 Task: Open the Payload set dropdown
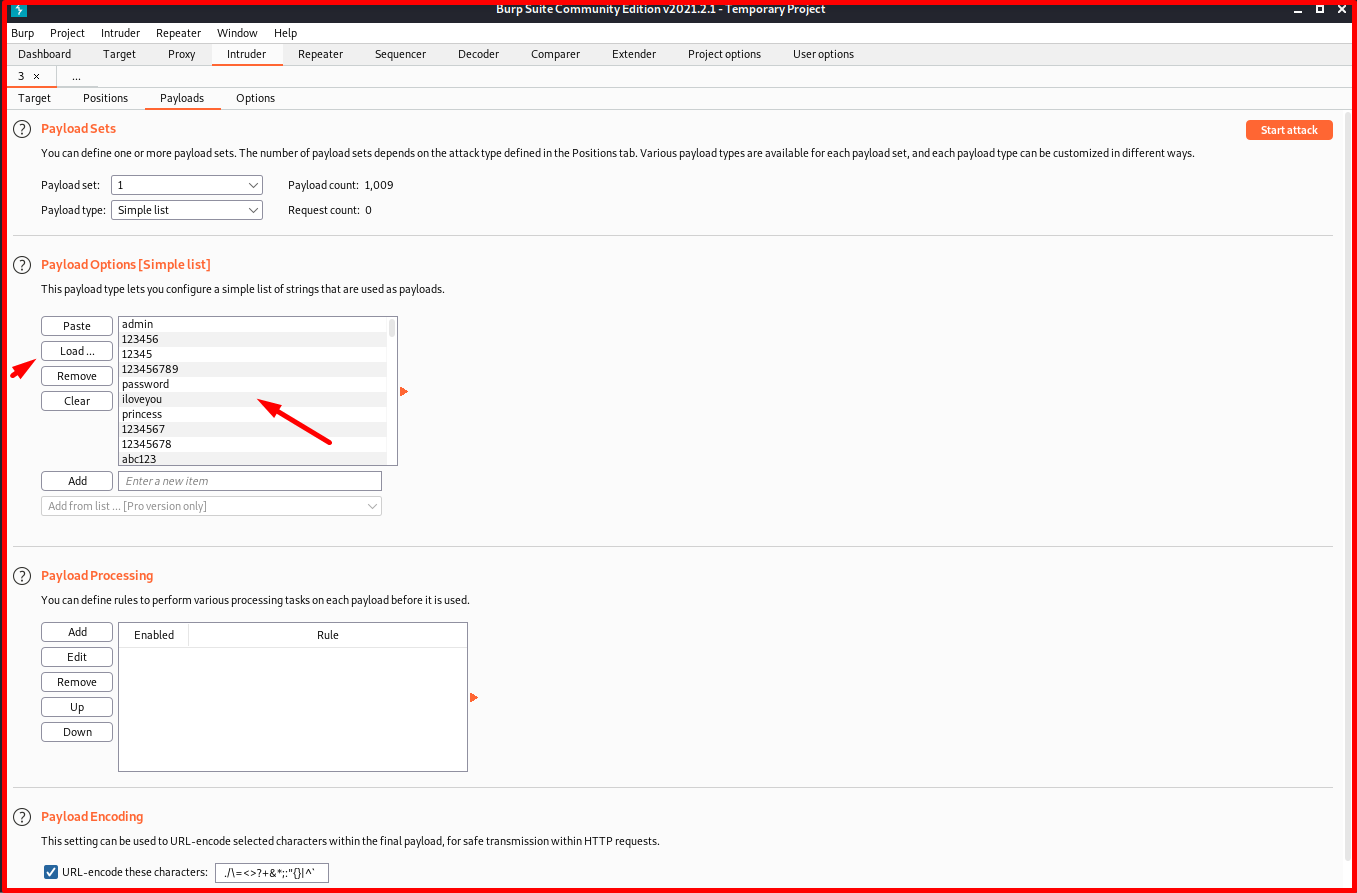pyautogui.click(x=186, y=185)
